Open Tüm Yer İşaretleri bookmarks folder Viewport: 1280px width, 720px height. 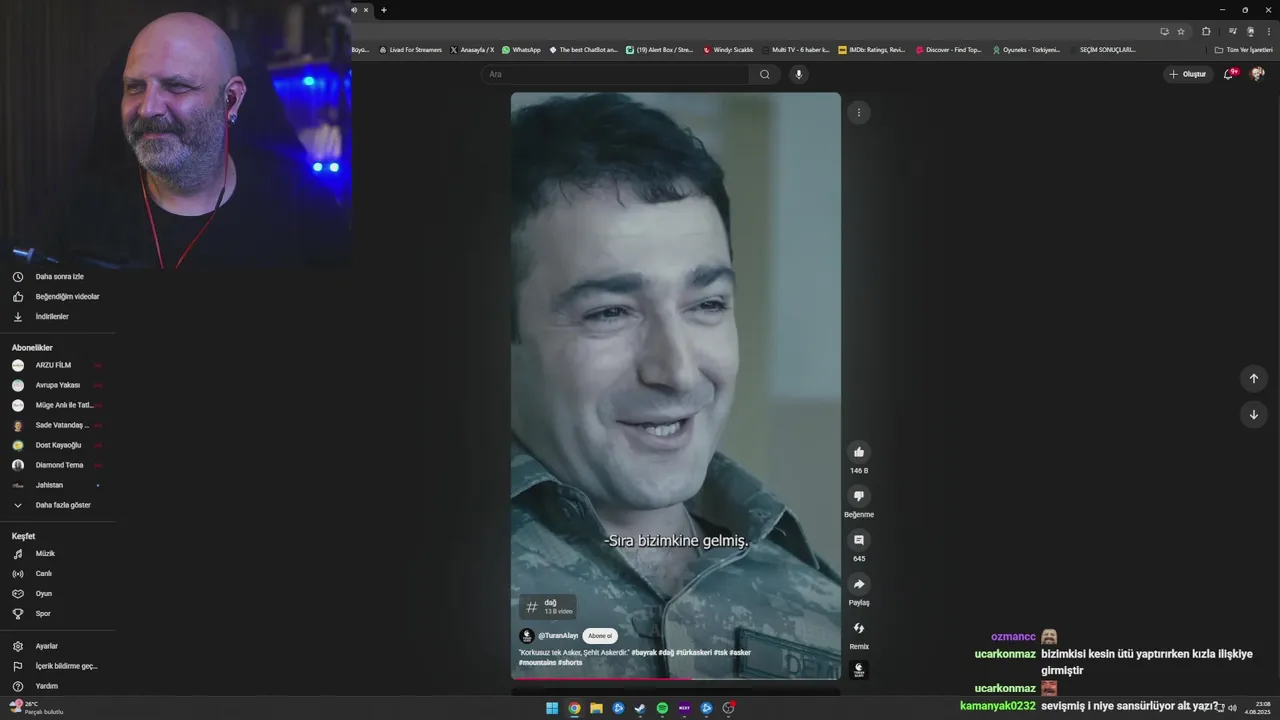1243,50
